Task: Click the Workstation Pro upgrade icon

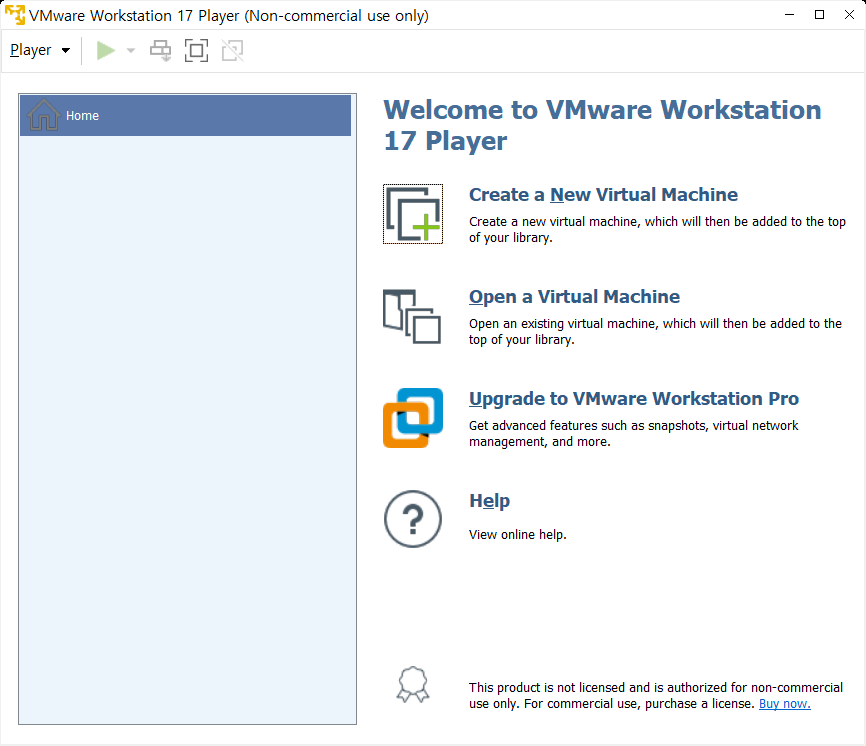Action: tap(413, 418)
